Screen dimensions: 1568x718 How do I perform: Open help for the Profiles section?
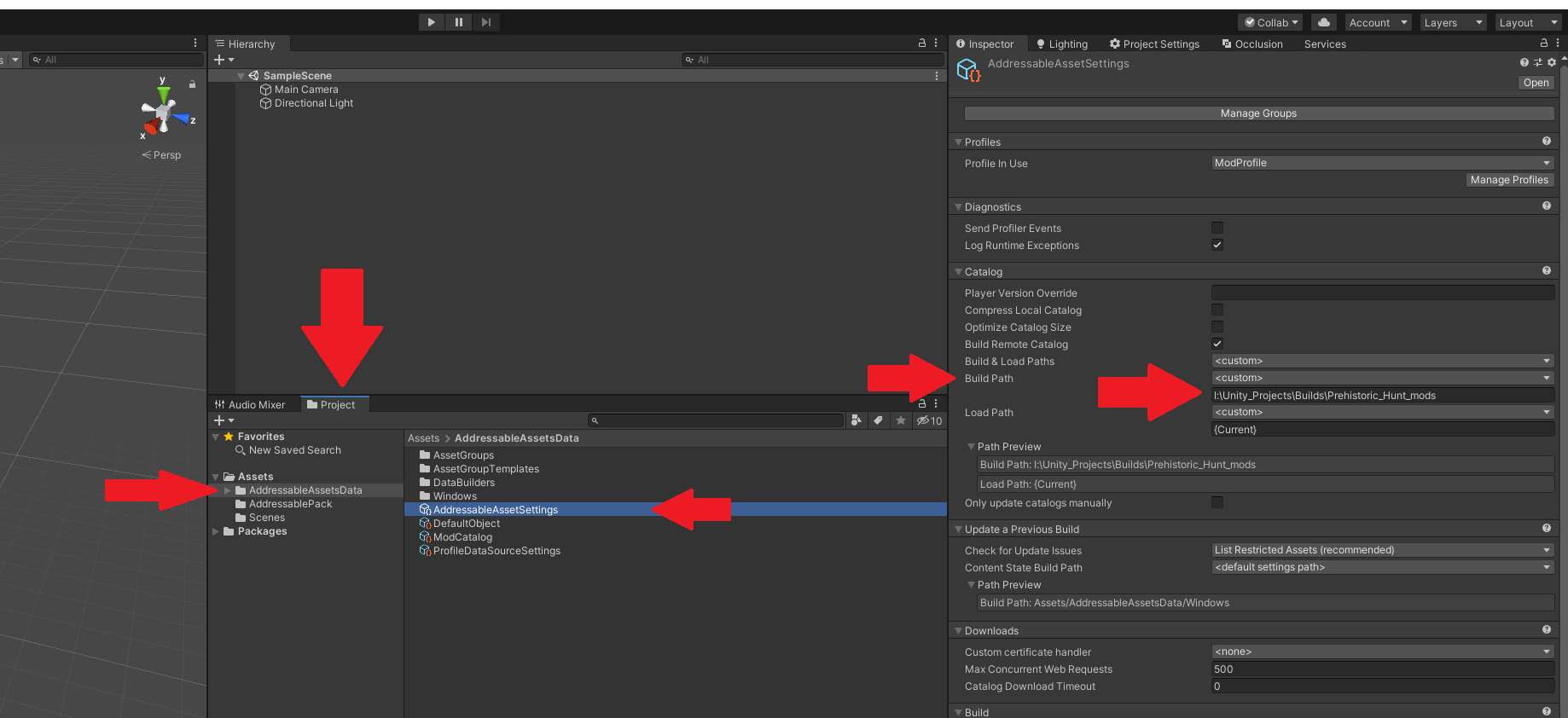pos(1547,141)
